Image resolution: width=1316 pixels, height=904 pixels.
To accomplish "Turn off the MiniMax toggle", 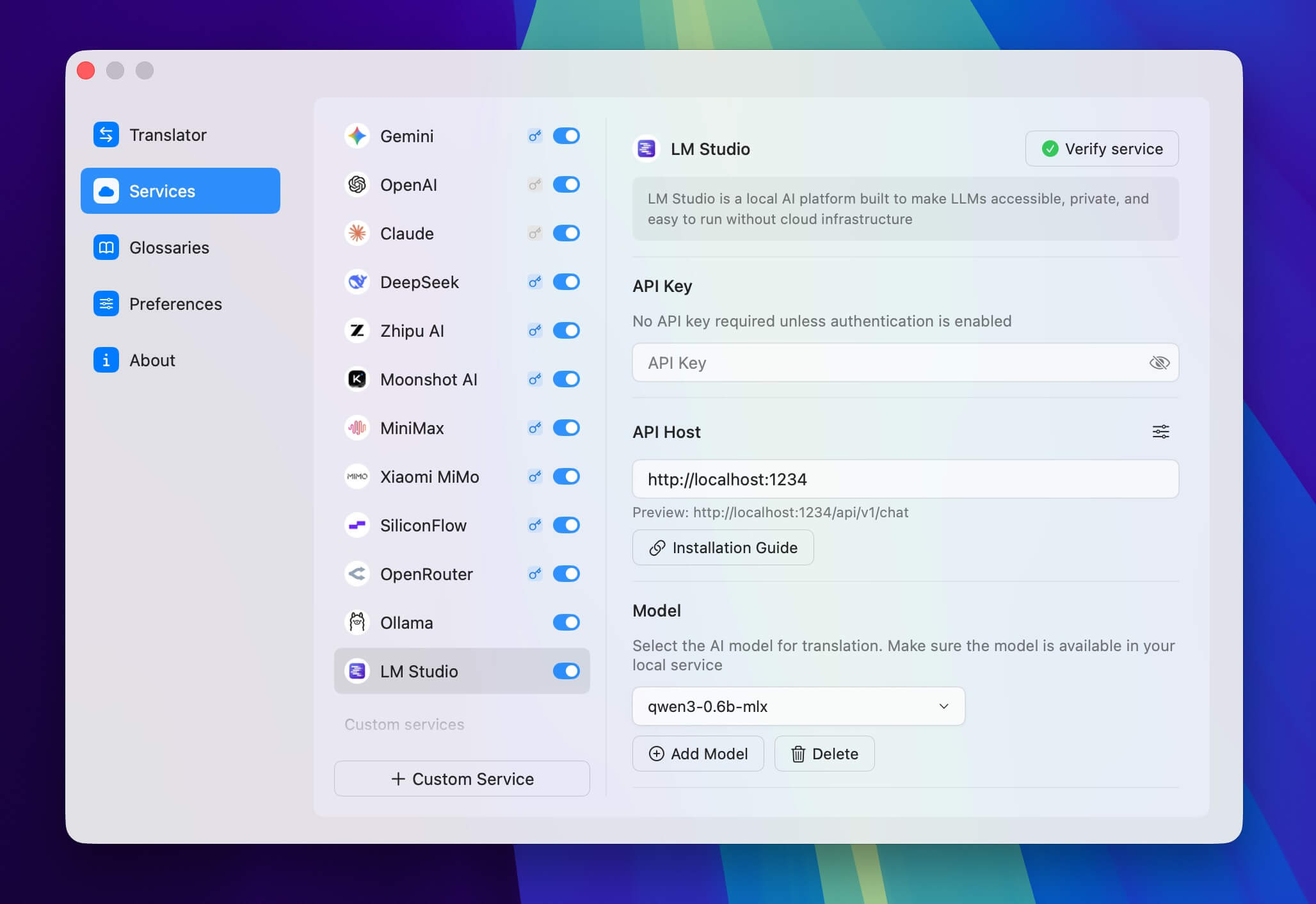I will coord(566,428).
